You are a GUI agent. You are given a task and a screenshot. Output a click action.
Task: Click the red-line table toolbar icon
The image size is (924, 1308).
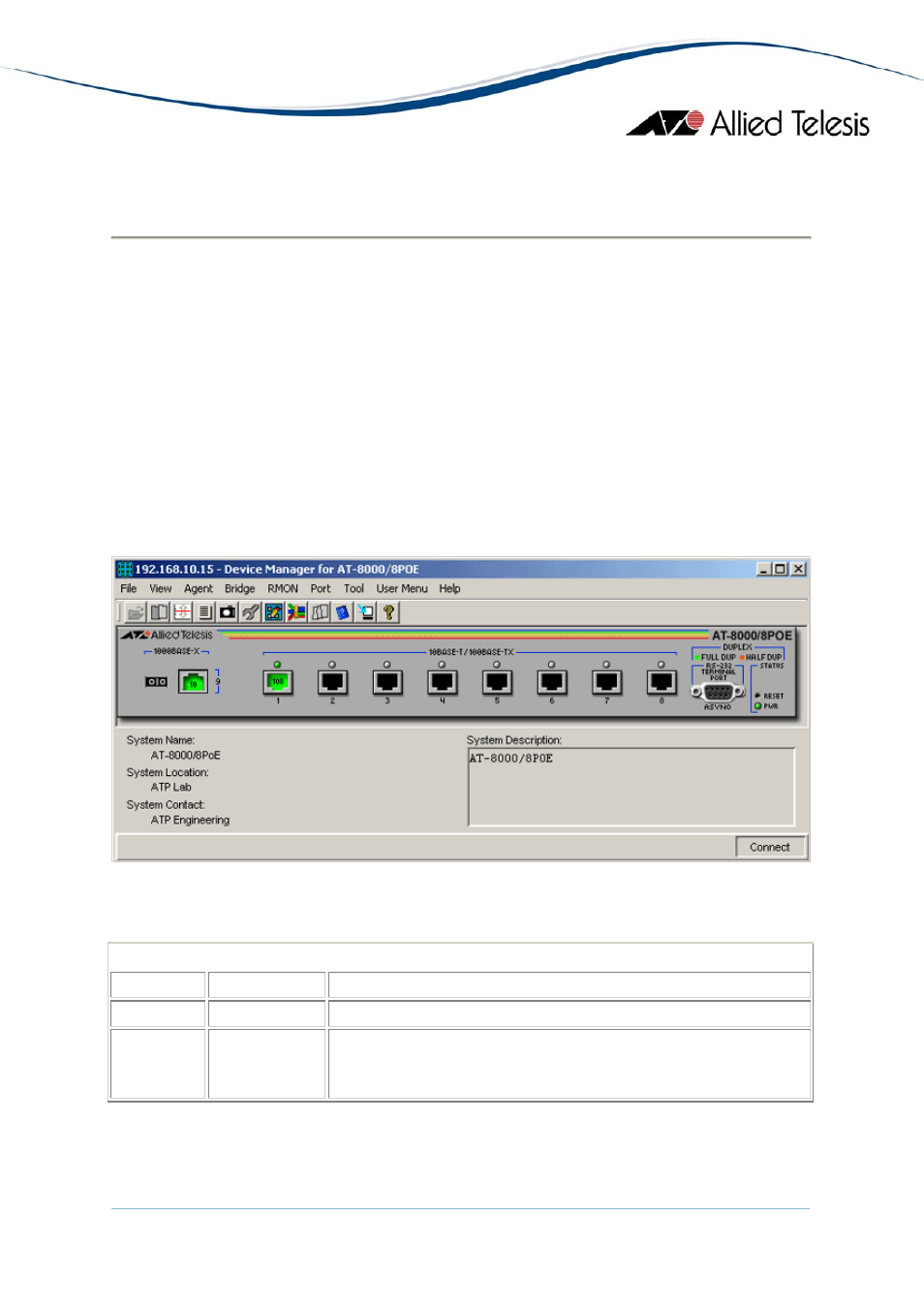coord(182,612)
